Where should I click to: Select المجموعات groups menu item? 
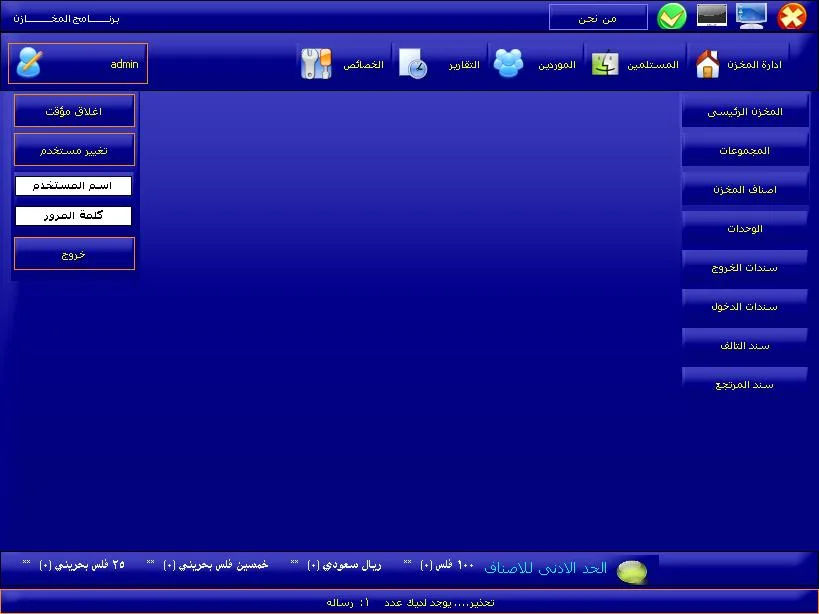pyautogui.click(x=745, y=150)
